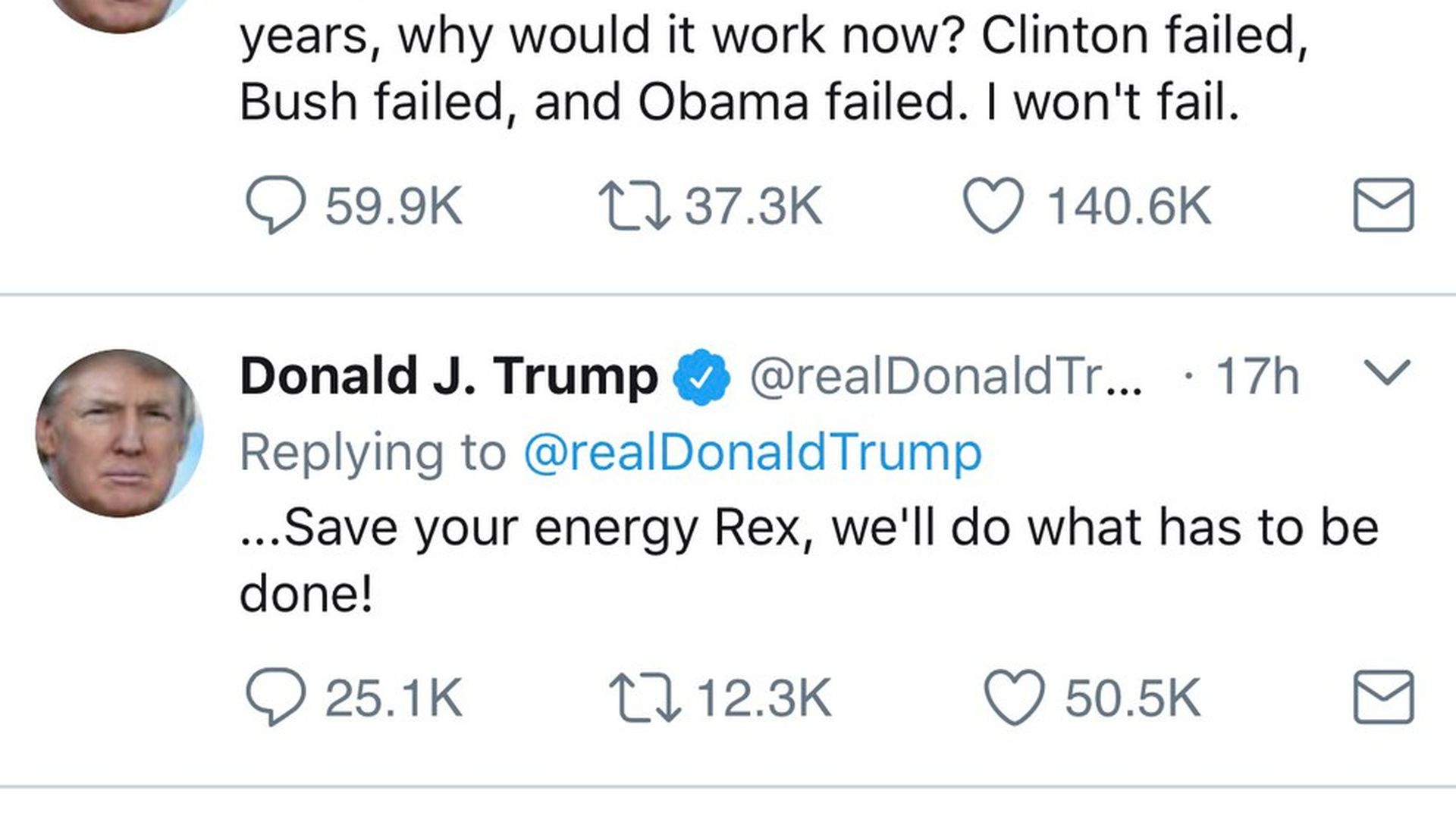Viewport: 1456px width, 819px height.
Task: Share the 'Obama failed' tweet via message envelope
Action: point(1383,206)
